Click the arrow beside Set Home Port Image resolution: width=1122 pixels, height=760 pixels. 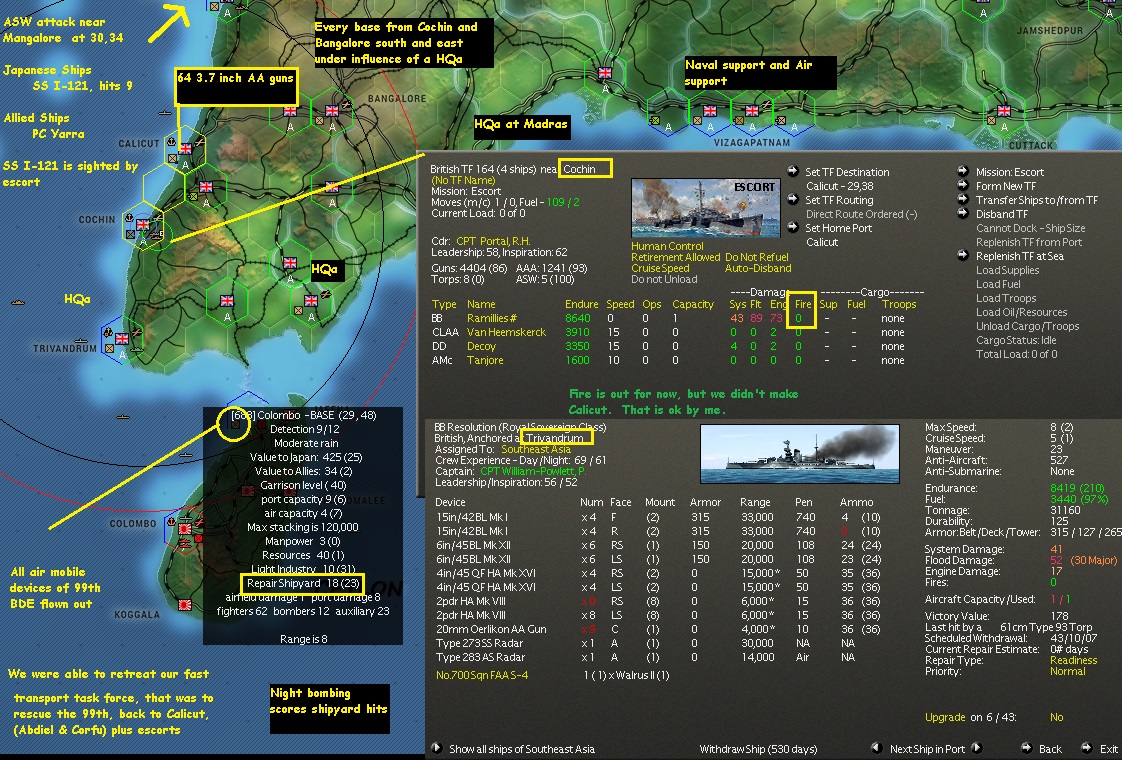[793, 228]
